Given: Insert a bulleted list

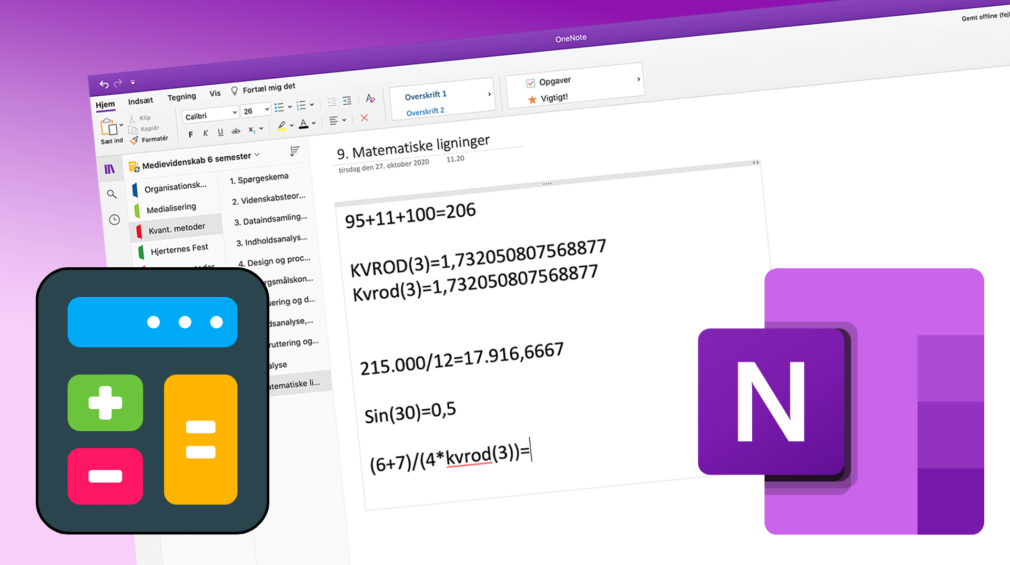Looking at the screenshot, I should coord(279,107).
